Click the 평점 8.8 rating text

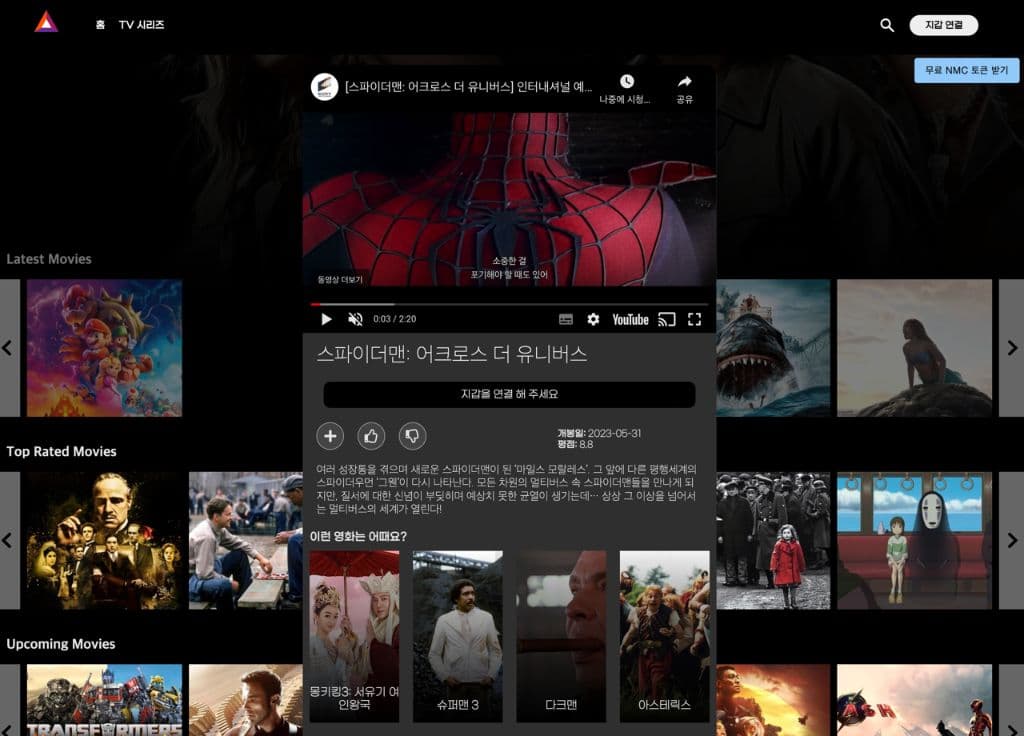click(575, 444)
